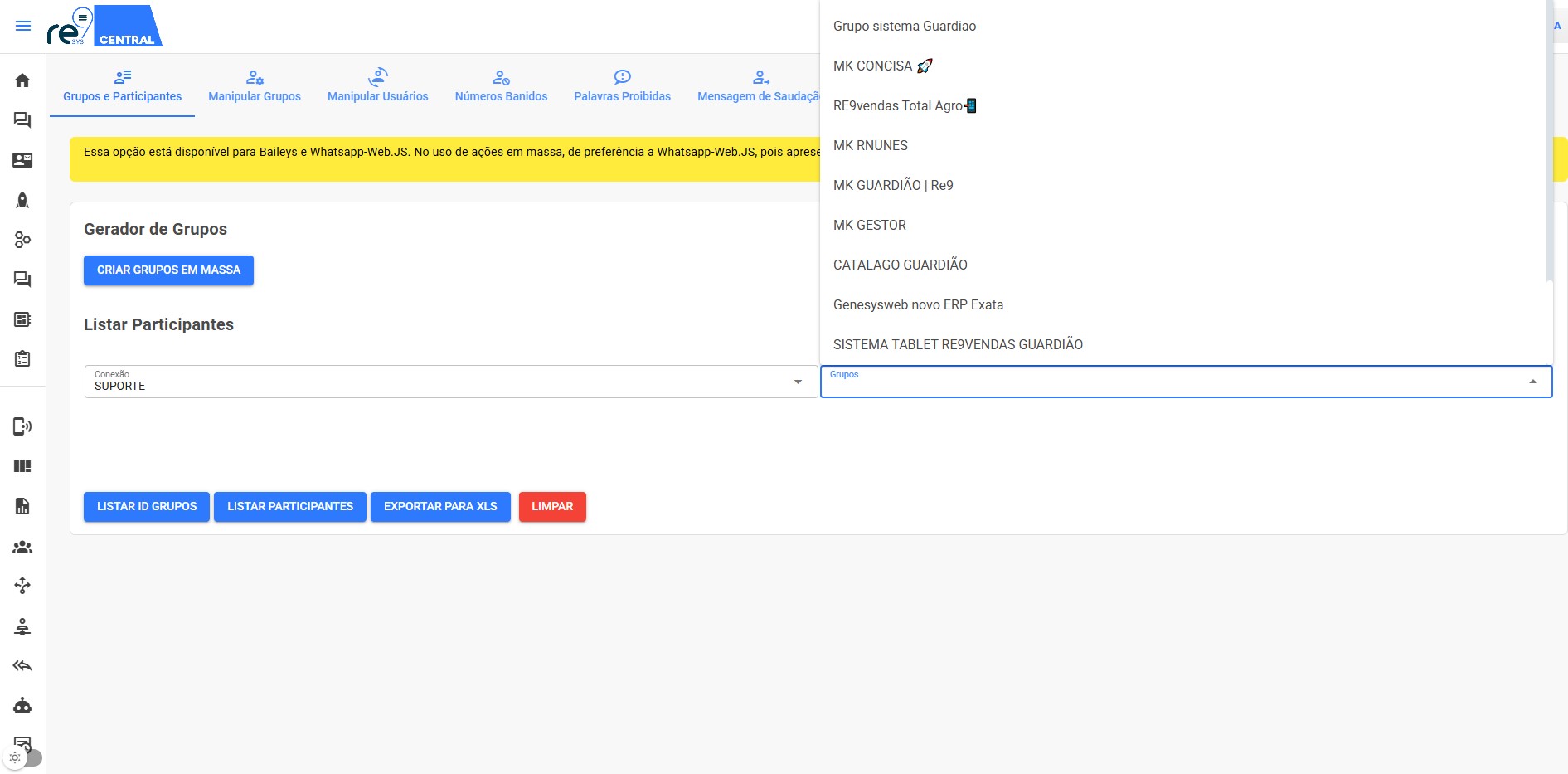Image resolution: width=1568 pixels, height=774 pixels.
Task: Open the hamburger menu icon
Action: [23, 26]
